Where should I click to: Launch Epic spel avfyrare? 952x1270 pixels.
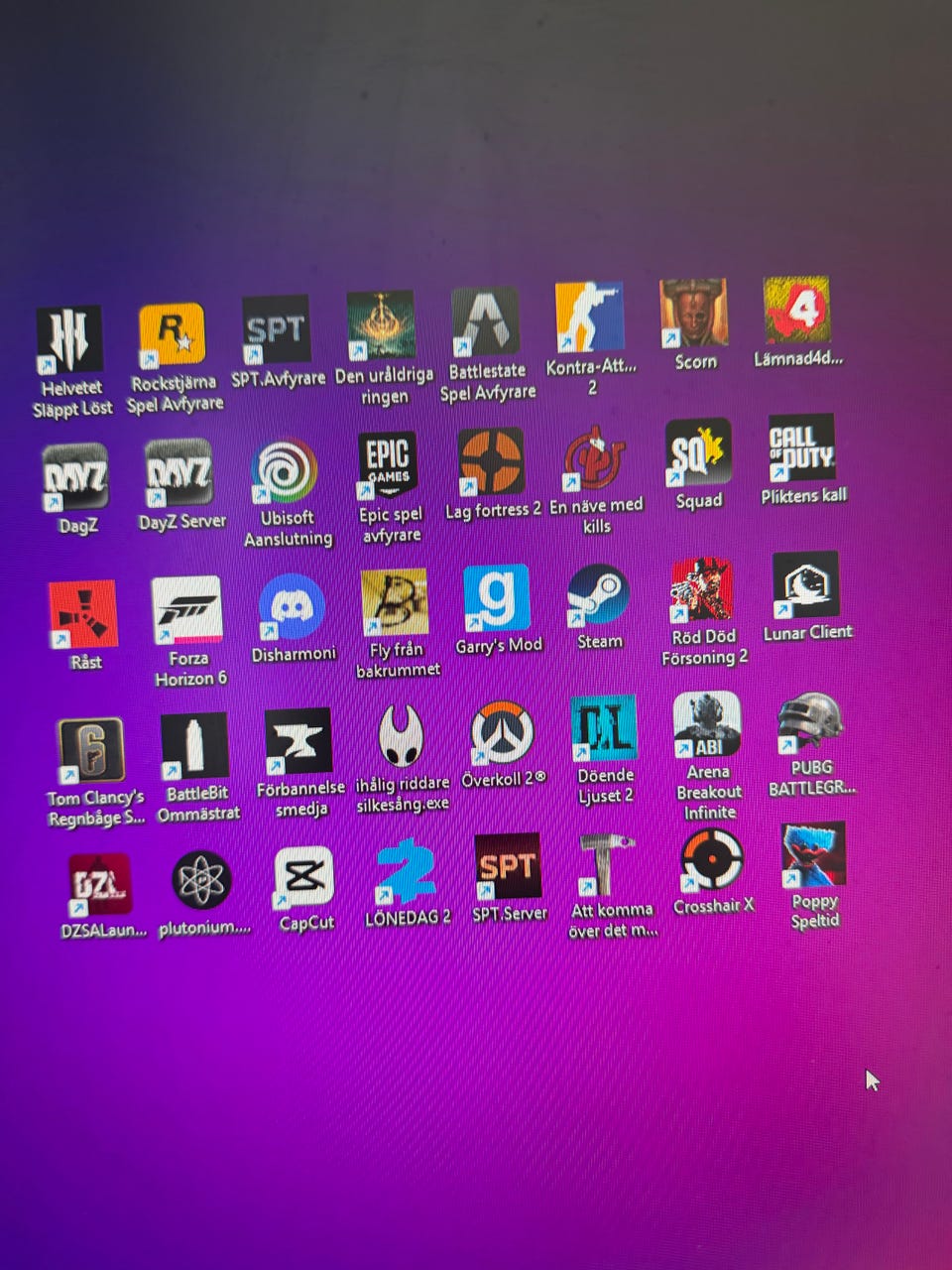(x=388, y=464)
